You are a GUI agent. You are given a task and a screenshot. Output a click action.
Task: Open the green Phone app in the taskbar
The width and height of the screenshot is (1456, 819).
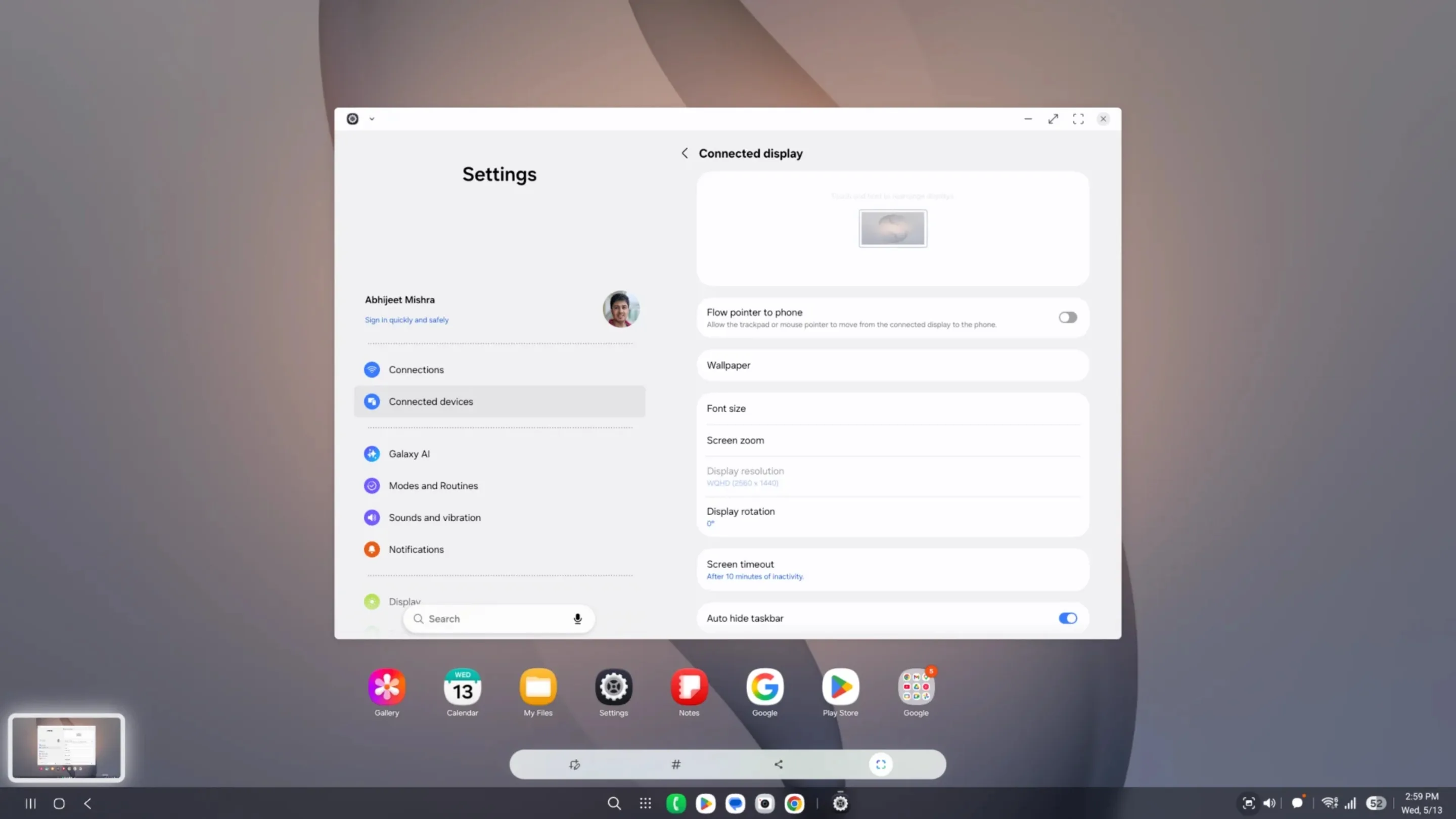[x=676, y=803]
